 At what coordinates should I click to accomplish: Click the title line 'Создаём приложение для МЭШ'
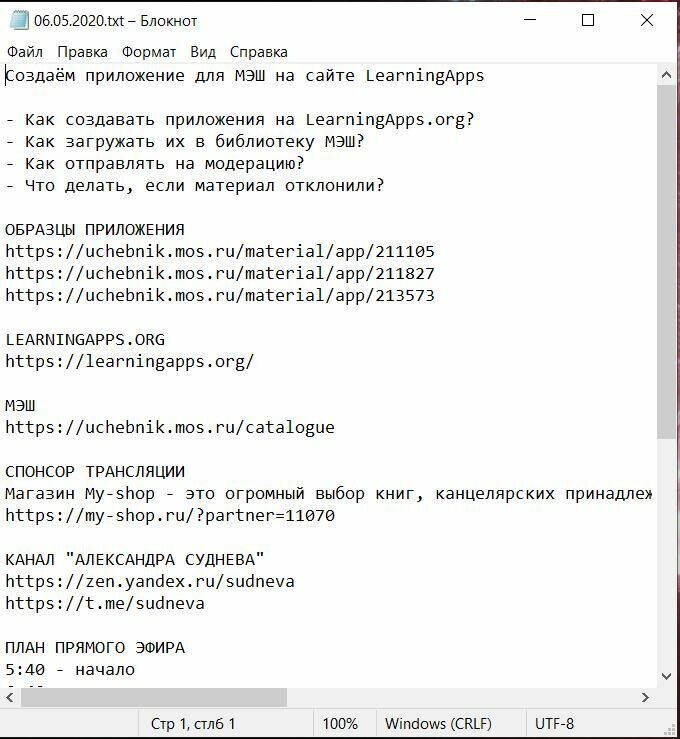[x=245, y=75]
